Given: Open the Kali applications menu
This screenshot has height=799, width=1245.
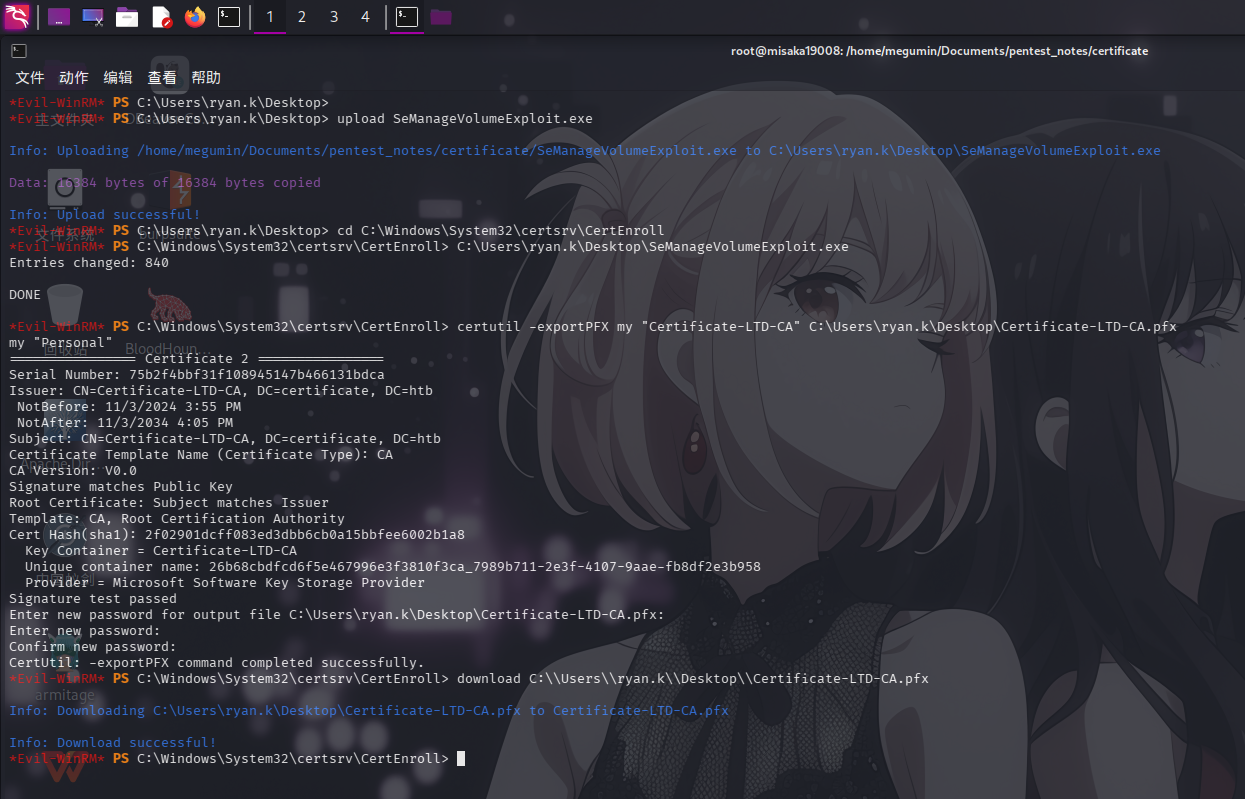Looking at the screenshot, I should click(x=16, y=16).
